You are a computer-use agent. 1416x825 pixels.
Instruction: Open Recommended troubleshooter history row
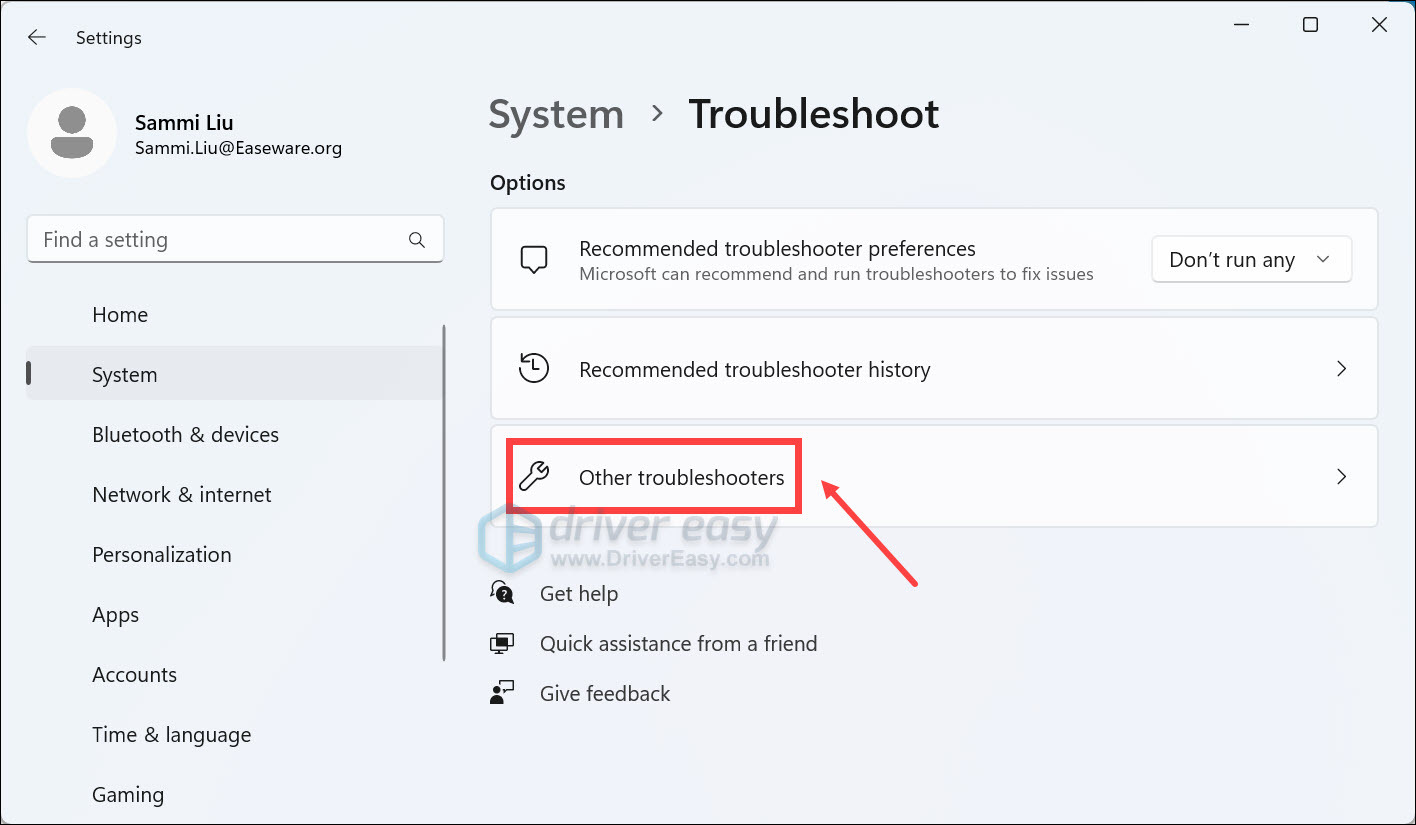coord(934,369)
